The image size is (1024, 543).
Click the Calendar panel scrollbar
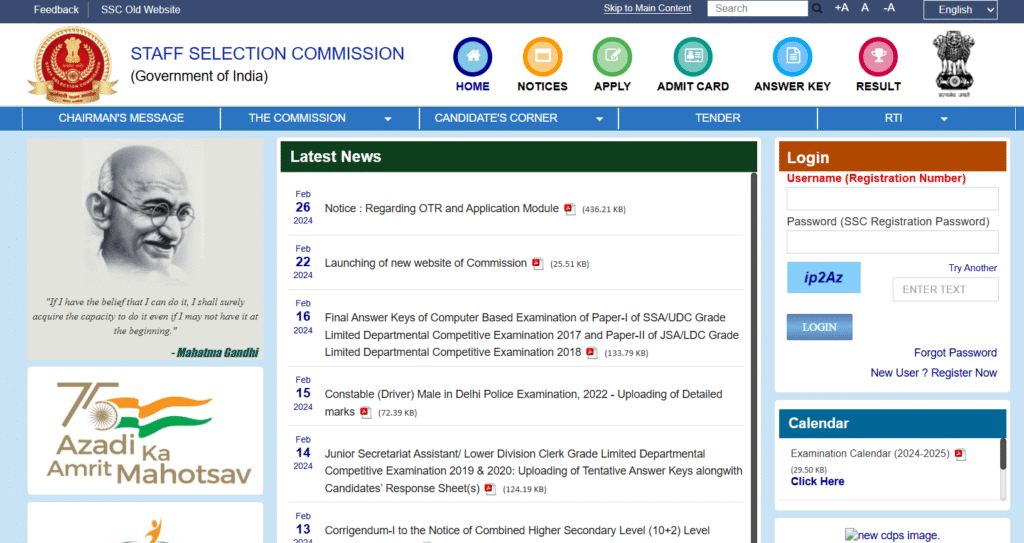click(x=1003, y=454)
